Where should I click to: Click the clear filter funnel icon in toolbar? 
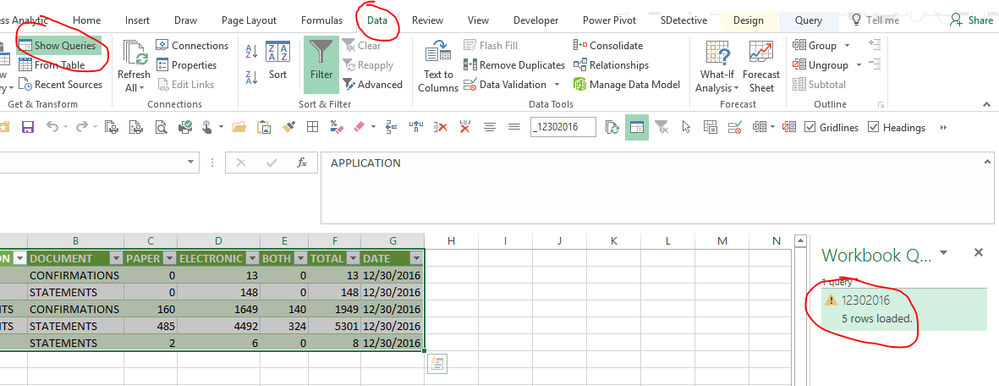[662, 127]
